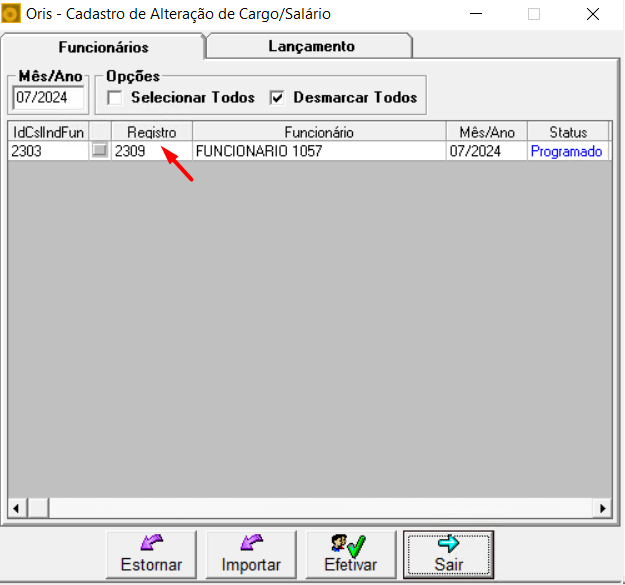Click the Efetivar button
Screen dimensions: 625x585
click(x=351, y=554)
